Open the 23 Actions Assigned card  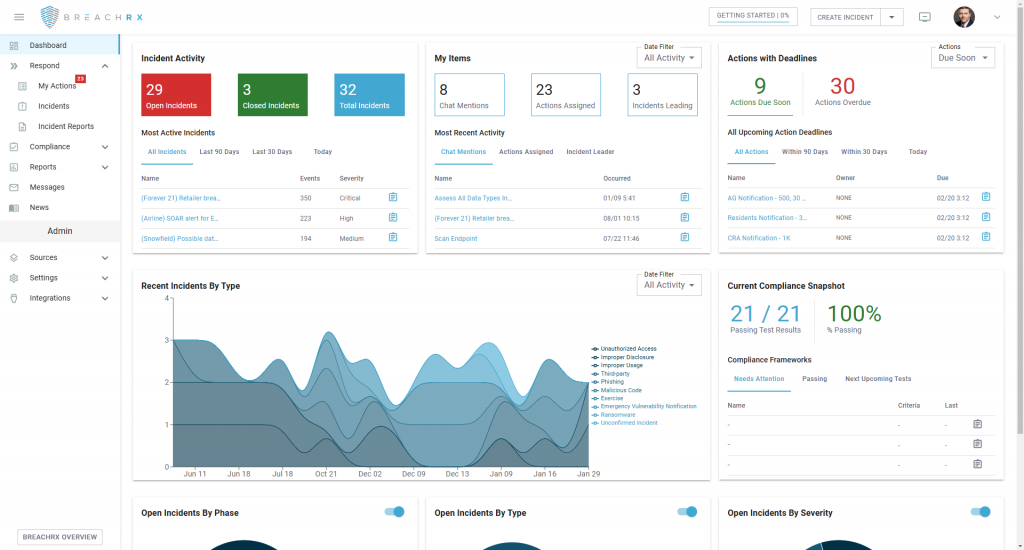click(566, 95)
